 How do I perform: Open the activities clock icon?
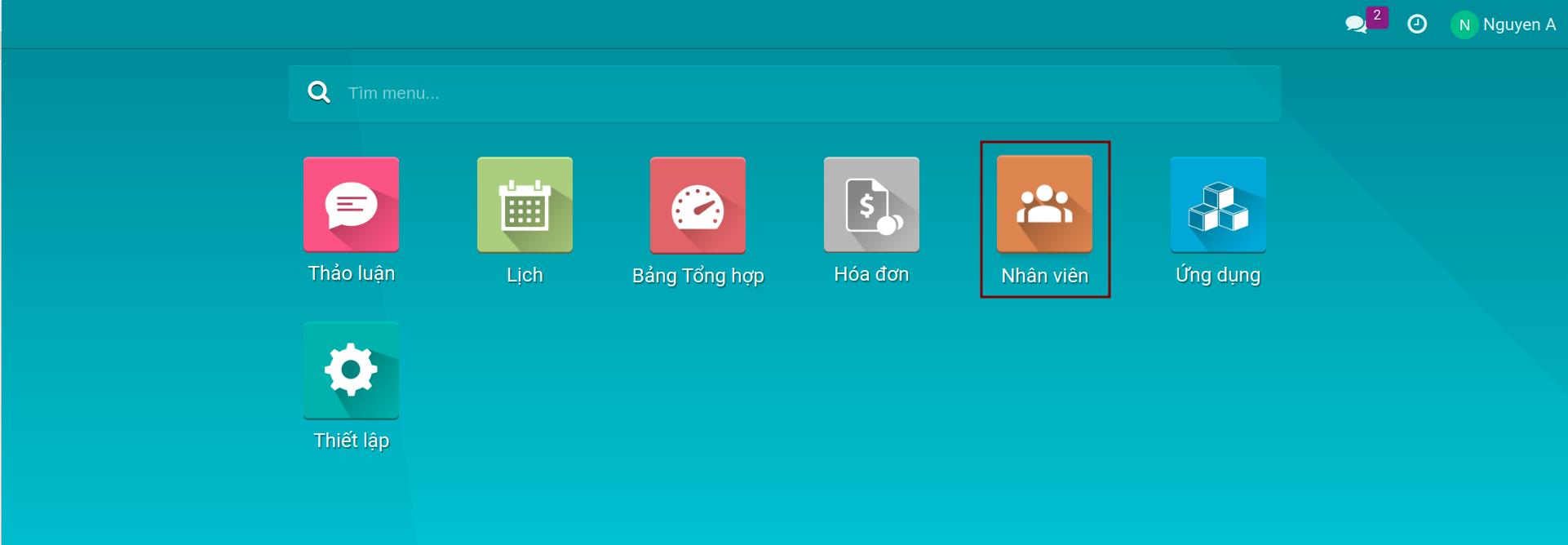[x=1417, y=24]
